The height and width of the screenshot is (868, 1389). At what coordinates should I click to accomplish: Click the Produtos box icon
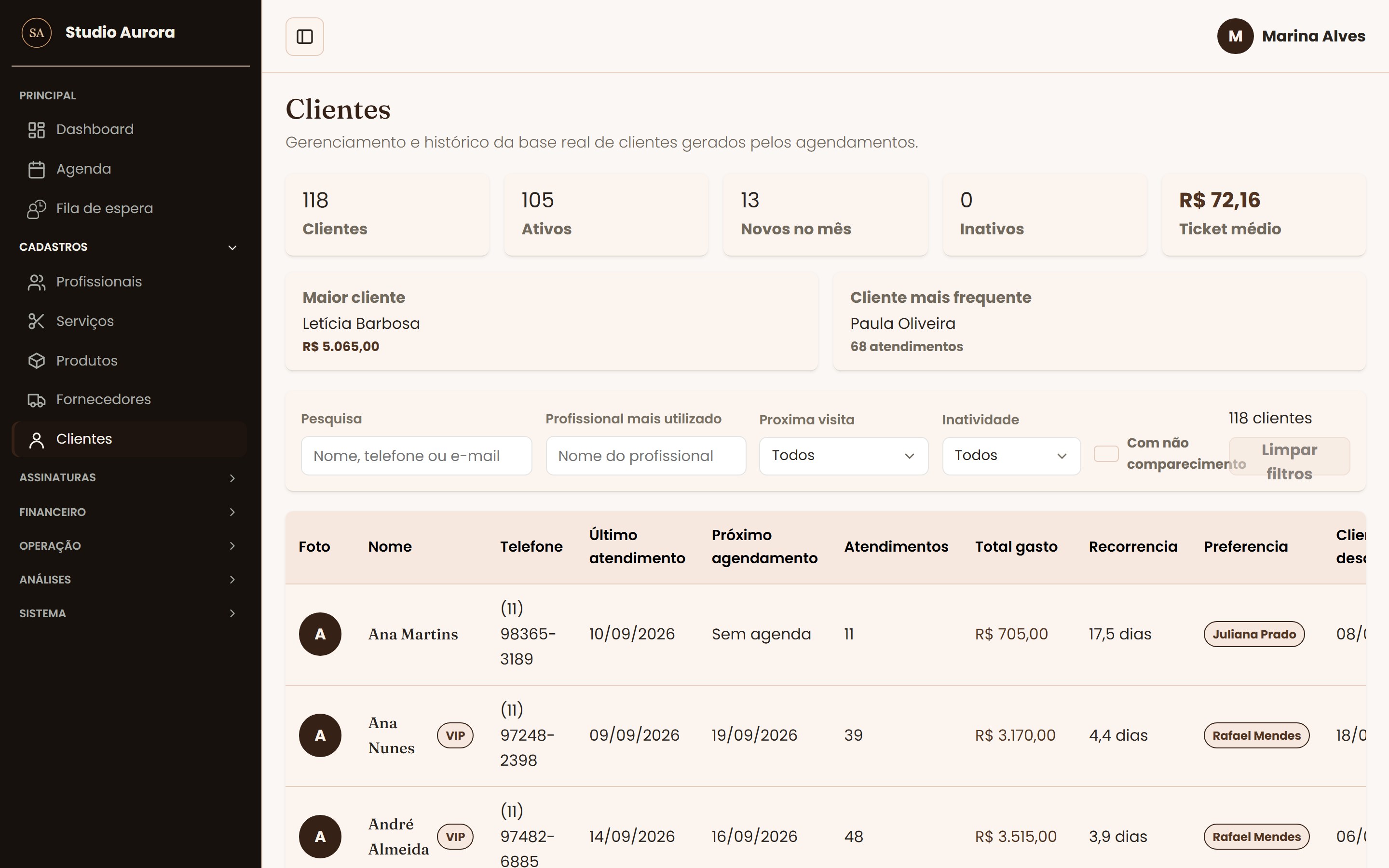pyautogui.click(x=36, y=361)
